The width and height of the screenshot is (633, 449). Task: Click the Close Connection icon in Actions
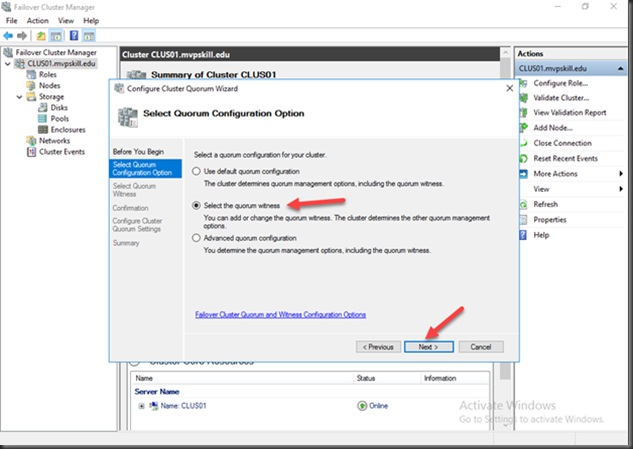[x=524, y=143]
